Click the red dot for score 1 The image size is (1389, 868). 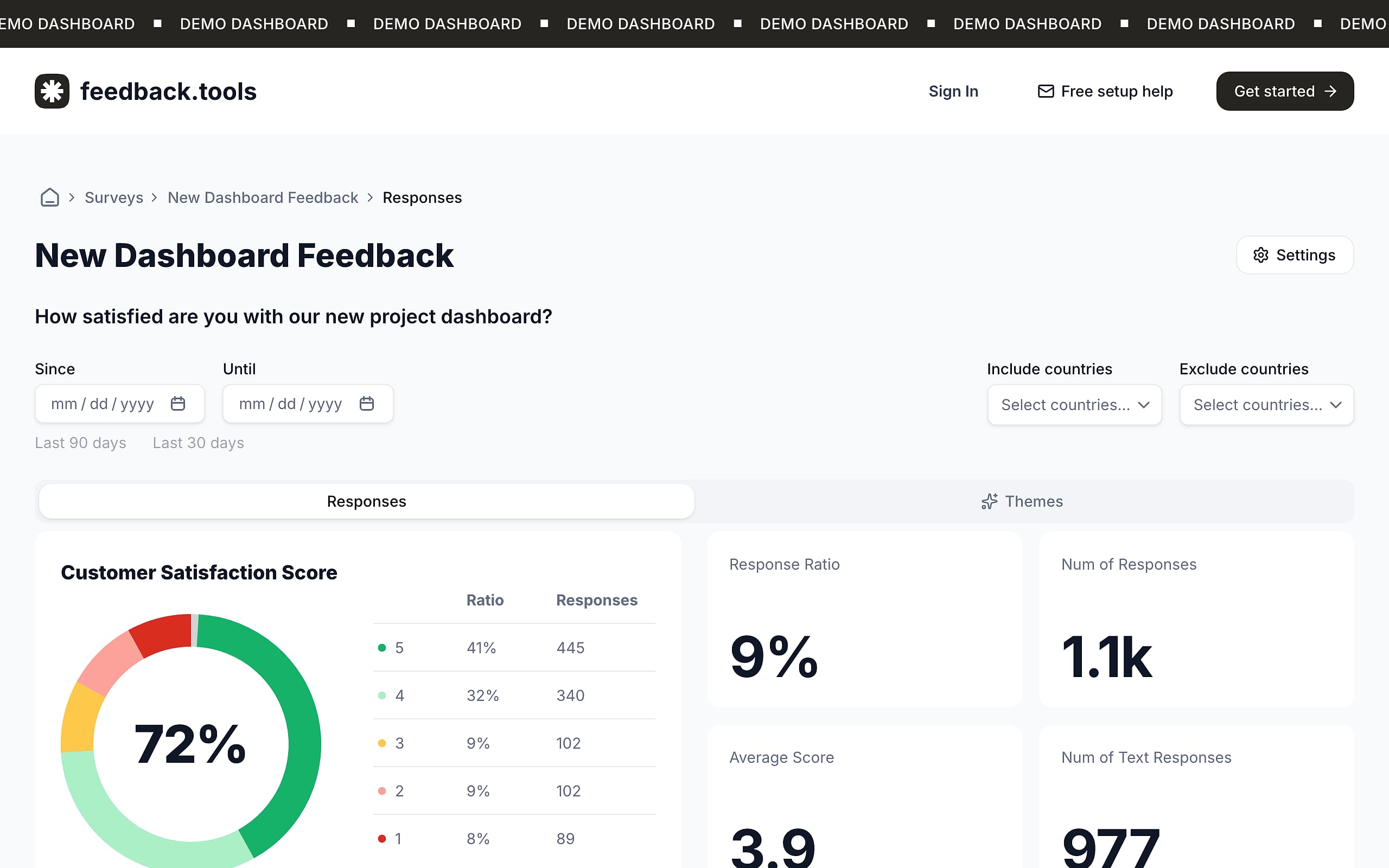pos(381,839)
